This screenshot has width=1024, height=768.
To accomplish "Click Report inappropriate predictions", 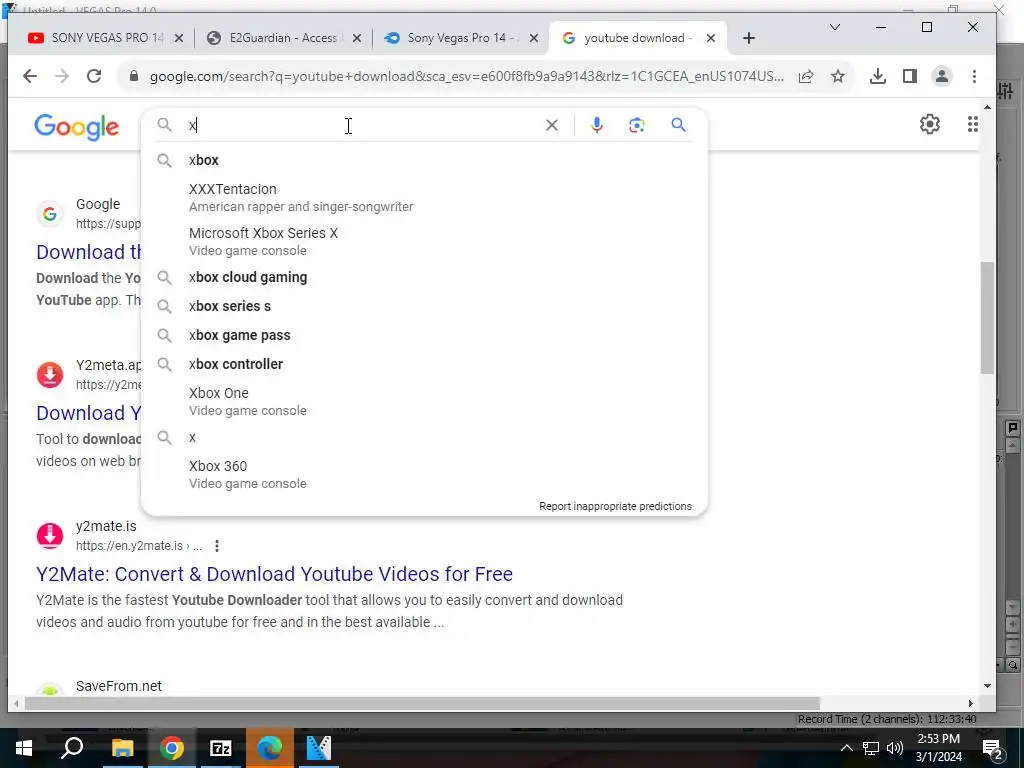I will point(615,506).
